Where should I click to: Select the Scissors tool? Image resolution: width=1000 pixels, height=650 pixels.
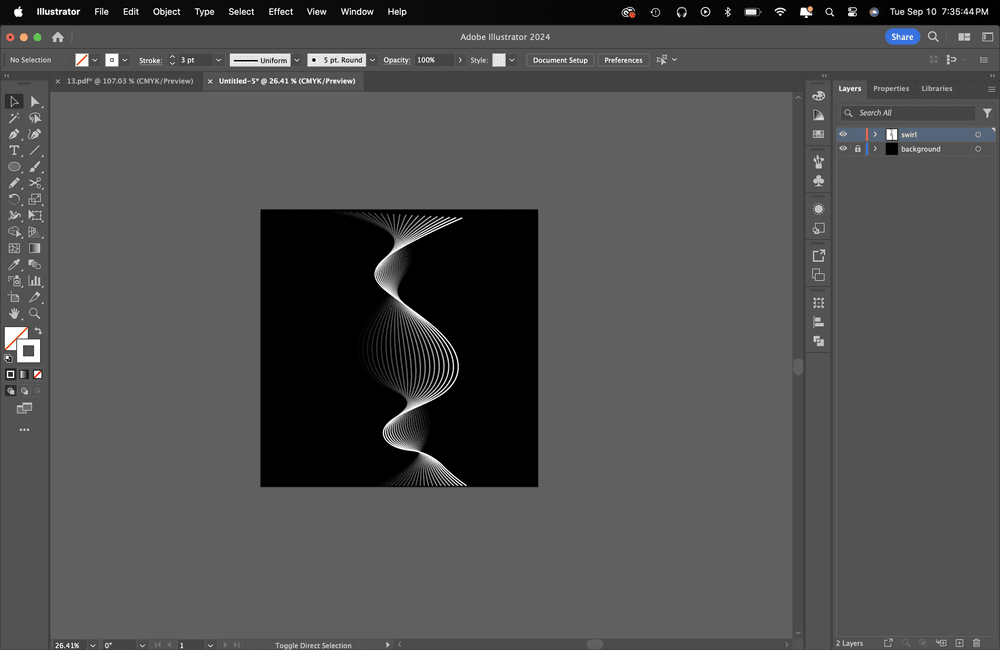(x=35, y=183)
